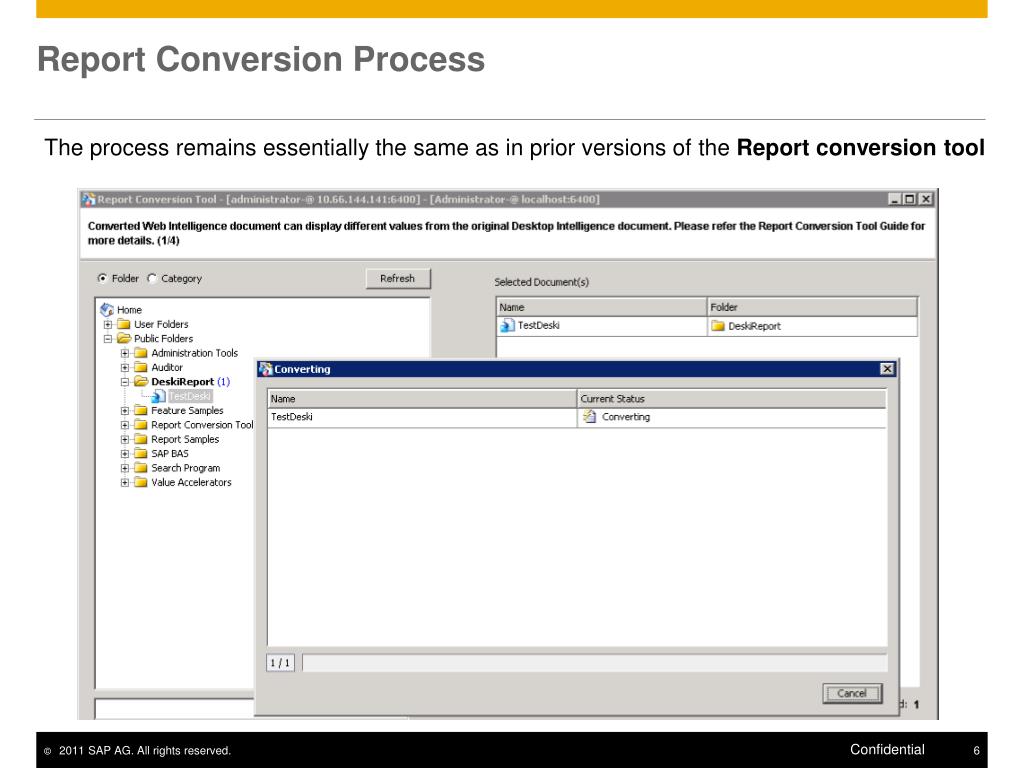The width and height of the screenshot is (1024, 768).
Task: Click the Value Accelerators folder icon
Action: (141, 482)
